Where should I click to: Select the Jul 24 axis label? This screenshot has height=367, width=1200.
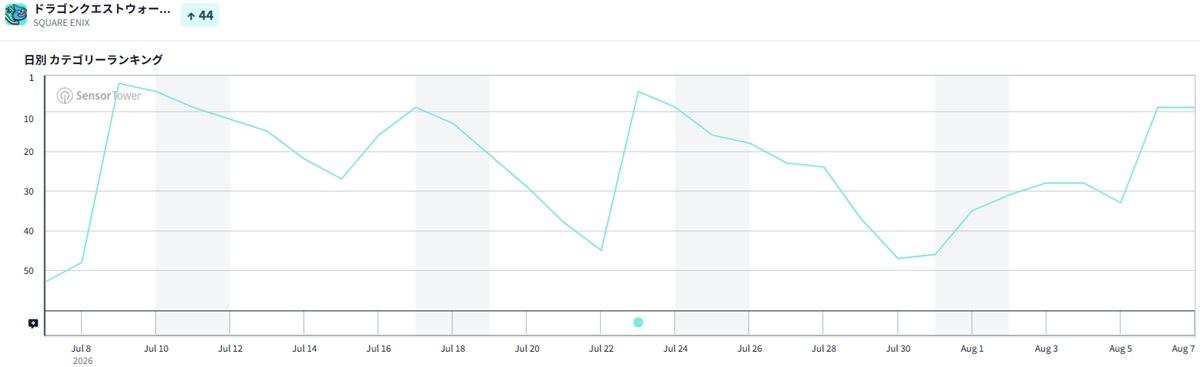pyautogui.click(x=675, y=349)
